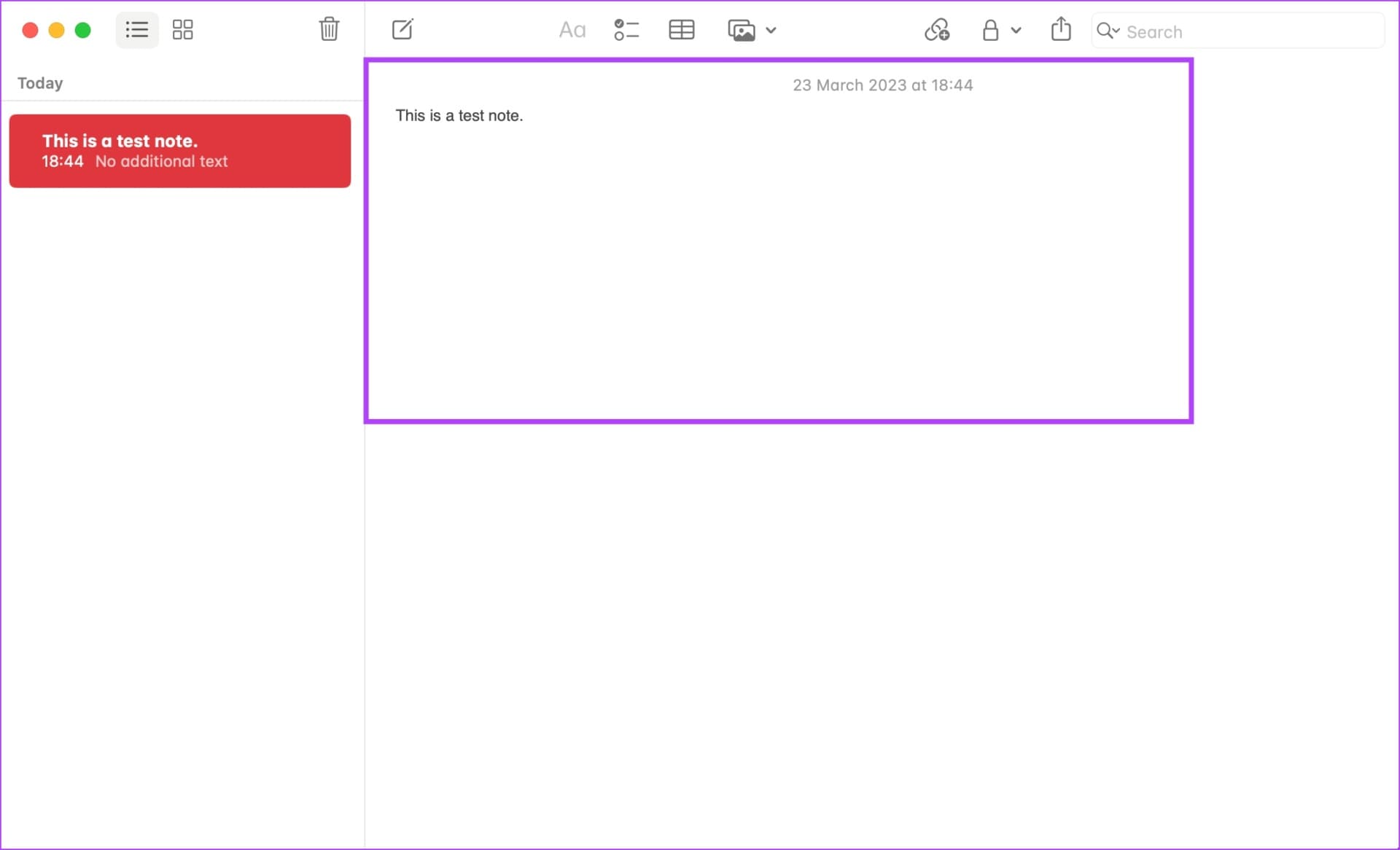This screenshot has width=1400, height=850.
Task: Switch to list view
Action: click(137, 30)
